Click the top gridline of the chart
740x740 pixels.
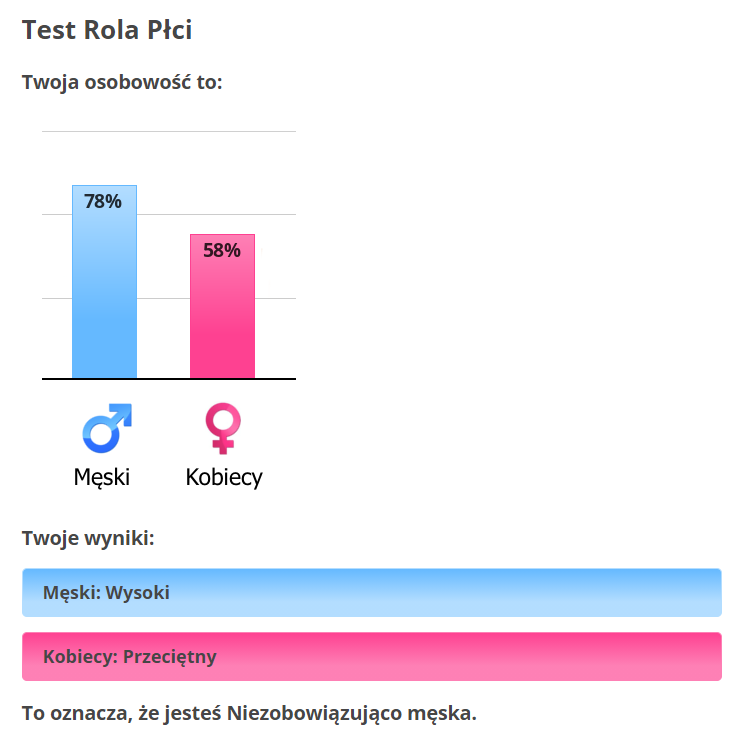pyautogui.click(x=169, y=131)
